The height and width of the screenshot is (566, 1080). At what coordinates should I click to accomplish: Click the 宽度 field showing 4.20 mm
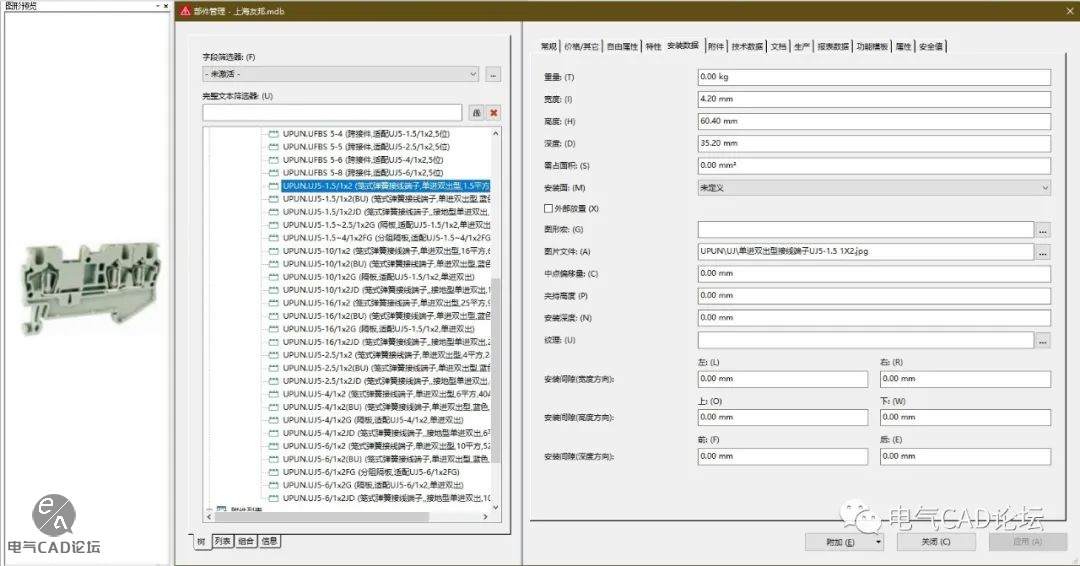pyautogui.click(x=873, y=100)
